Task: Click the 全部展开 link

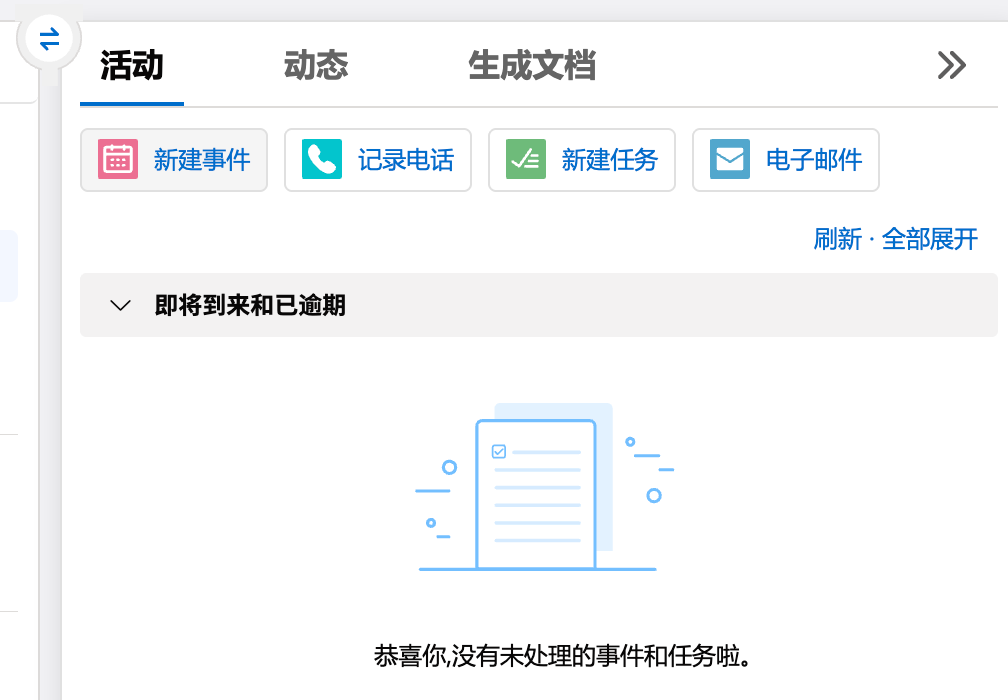Action: pyautogui.click(x=930, y=239)
